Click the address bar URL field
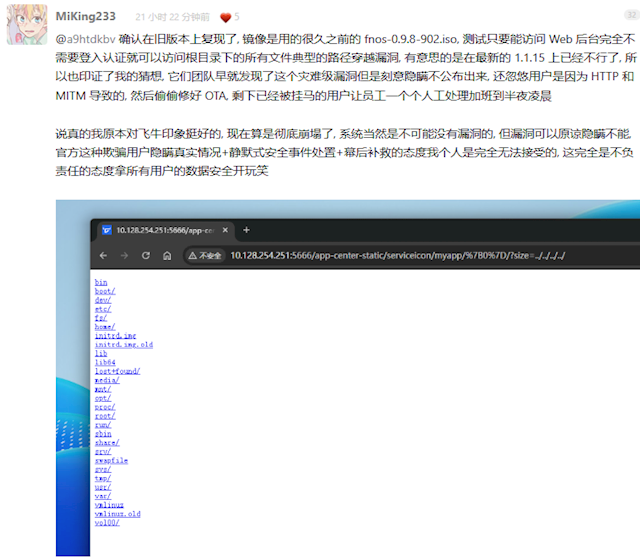 [x=400, y=255]
